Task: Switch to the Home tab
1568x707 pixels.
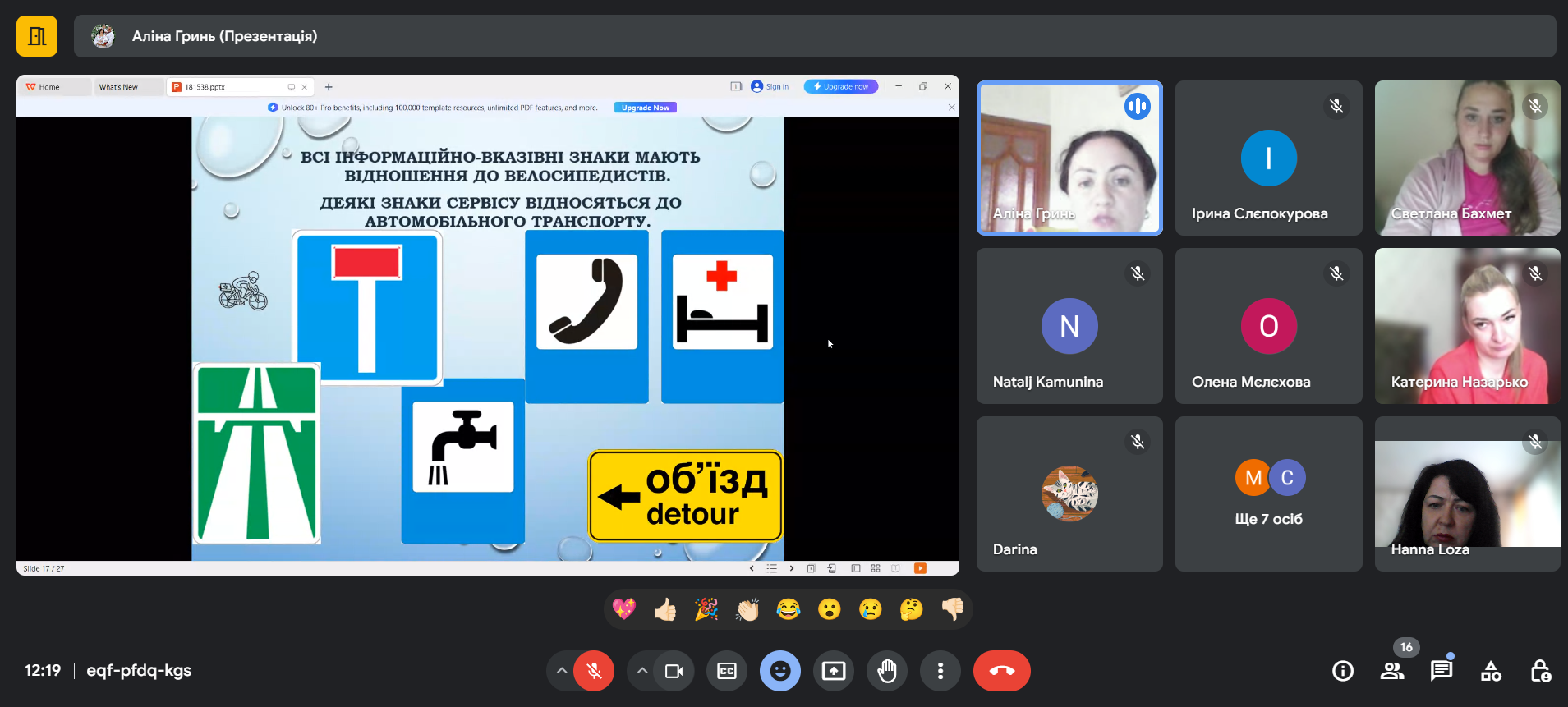Action: [49, 87]
